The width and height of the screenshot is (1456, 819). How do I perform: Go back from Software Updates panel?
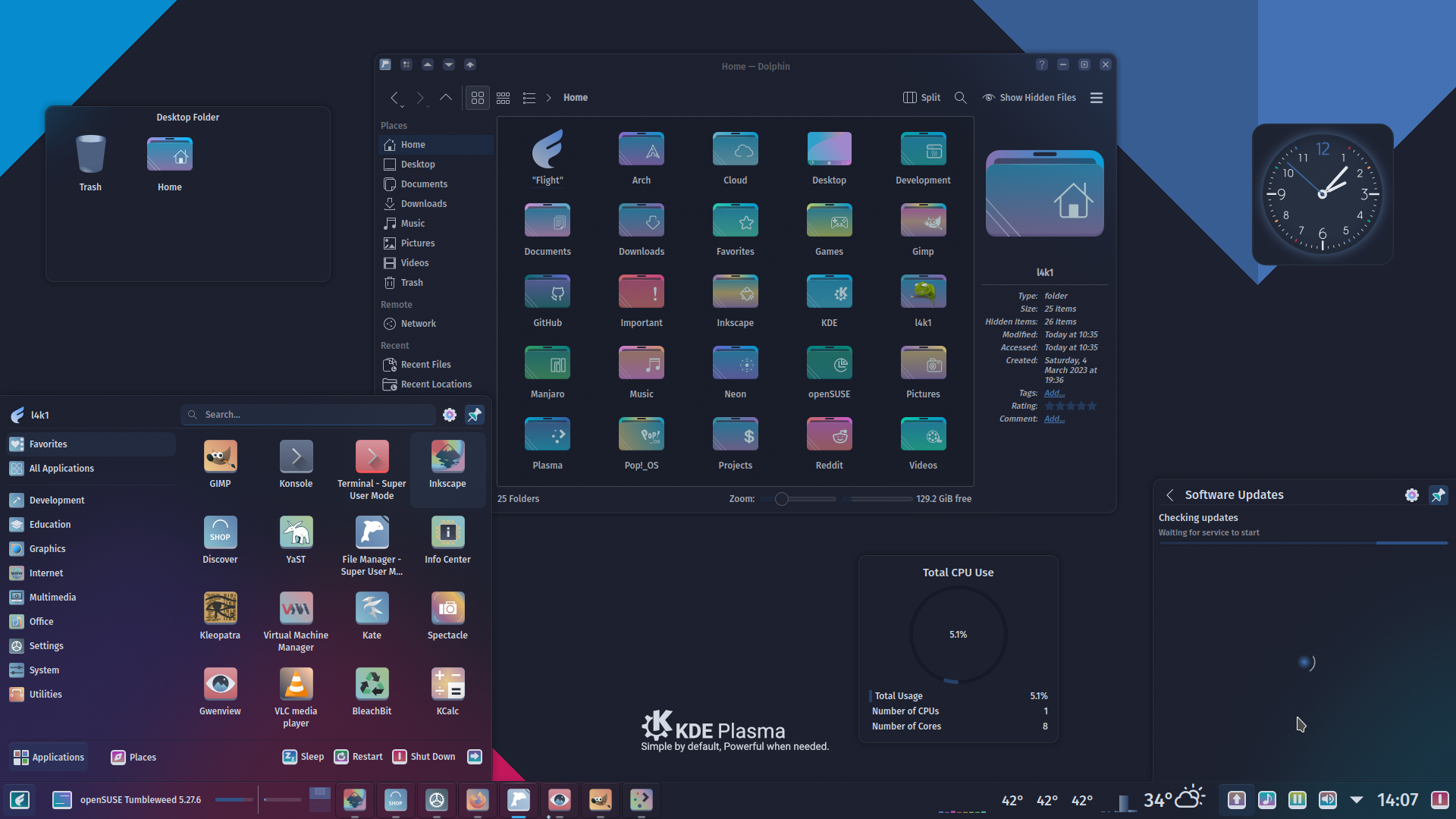tap(1170, 495)
